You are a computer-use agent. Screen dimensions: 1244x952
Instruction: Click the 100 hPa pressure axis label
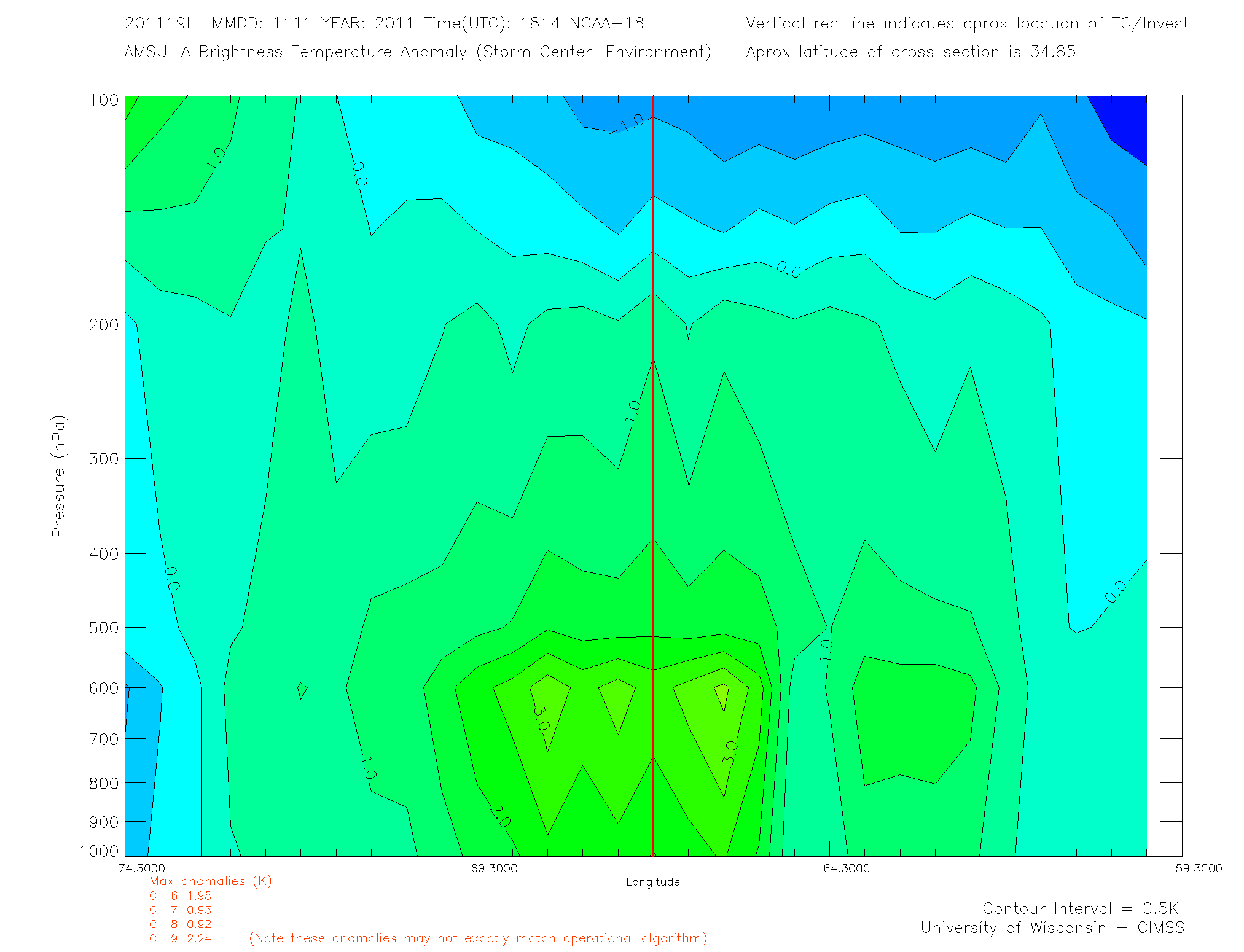103,100
